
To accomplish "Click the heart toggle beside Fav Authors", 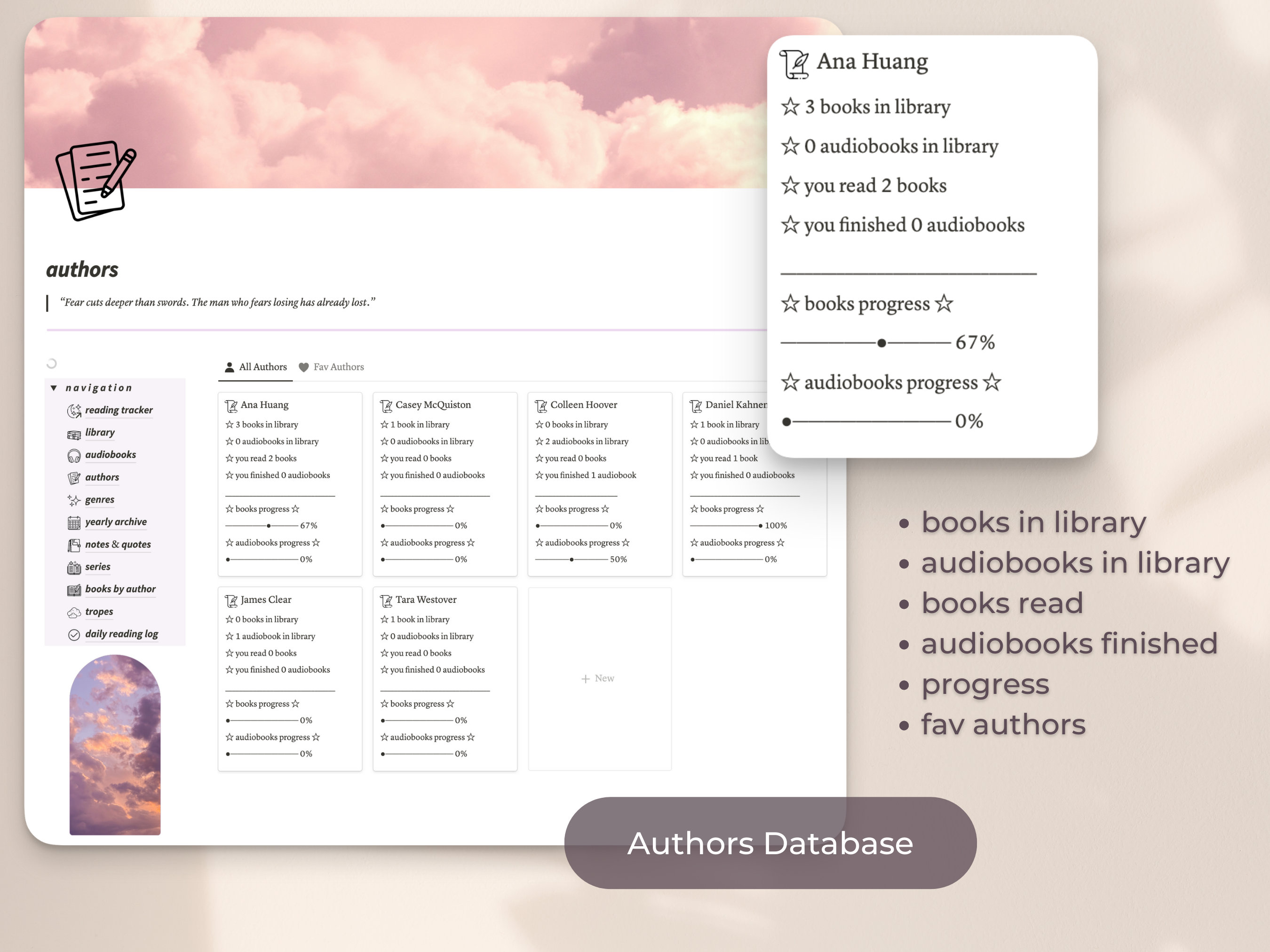I will coord(304,367).
